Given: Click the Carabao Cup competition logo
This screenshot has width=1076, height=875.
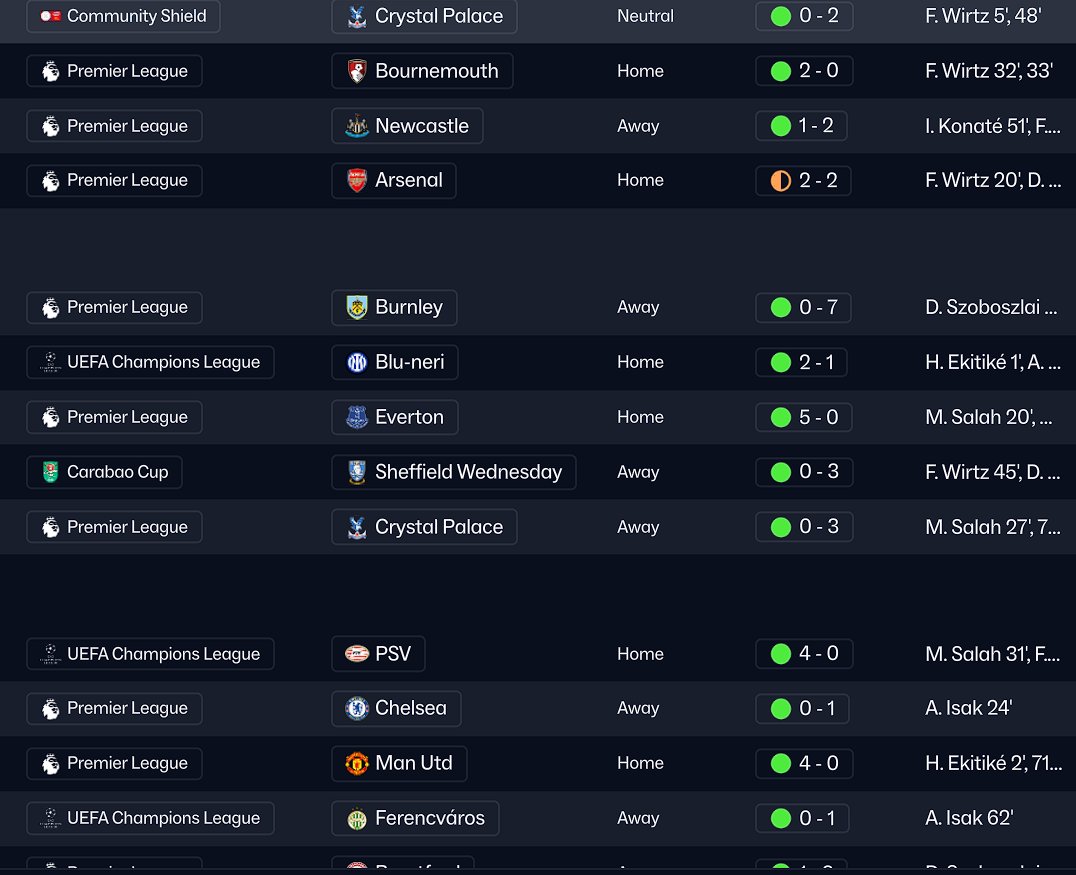Looking at the screenshot, I should tap(50, 472).
